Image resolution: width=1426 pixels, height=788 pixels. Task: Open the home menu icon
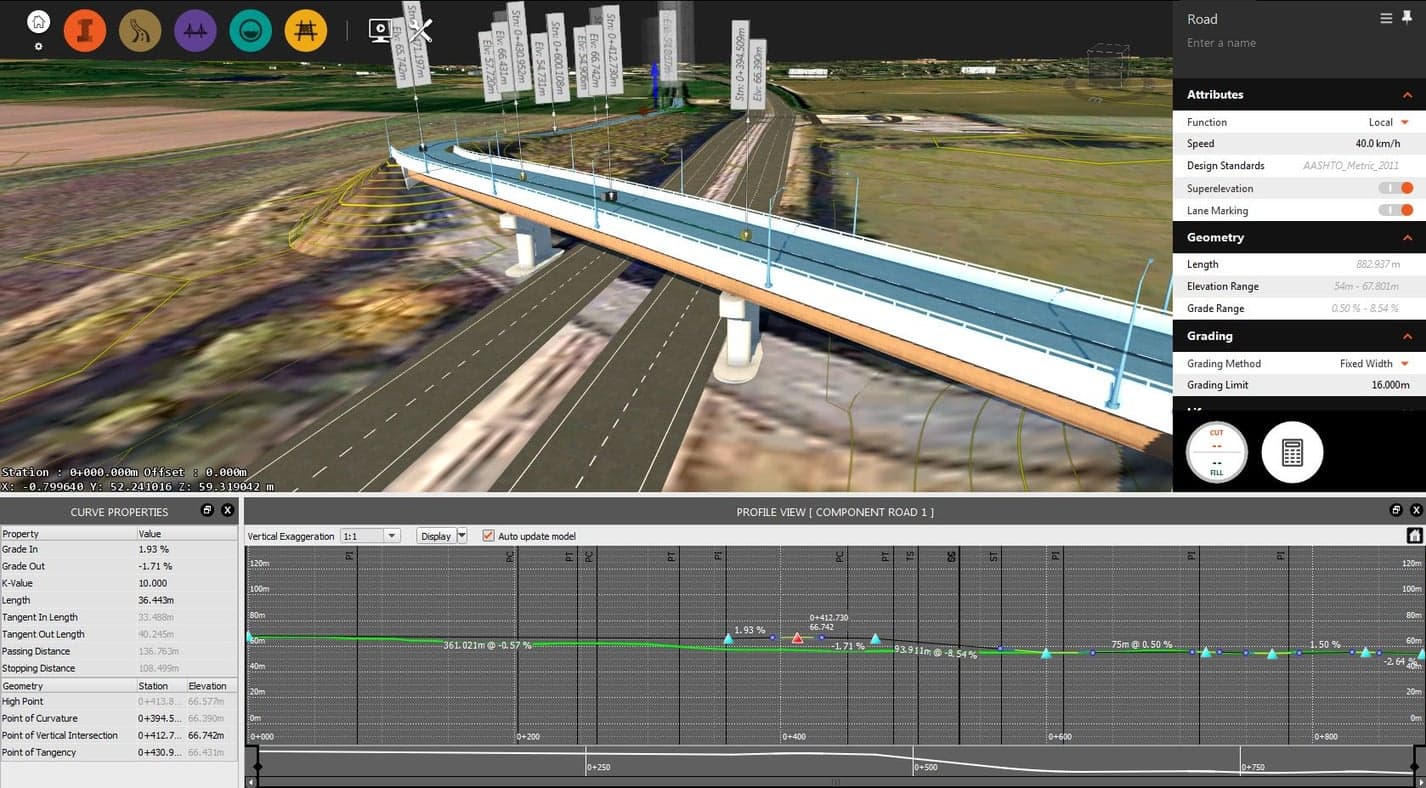(38, 20)
